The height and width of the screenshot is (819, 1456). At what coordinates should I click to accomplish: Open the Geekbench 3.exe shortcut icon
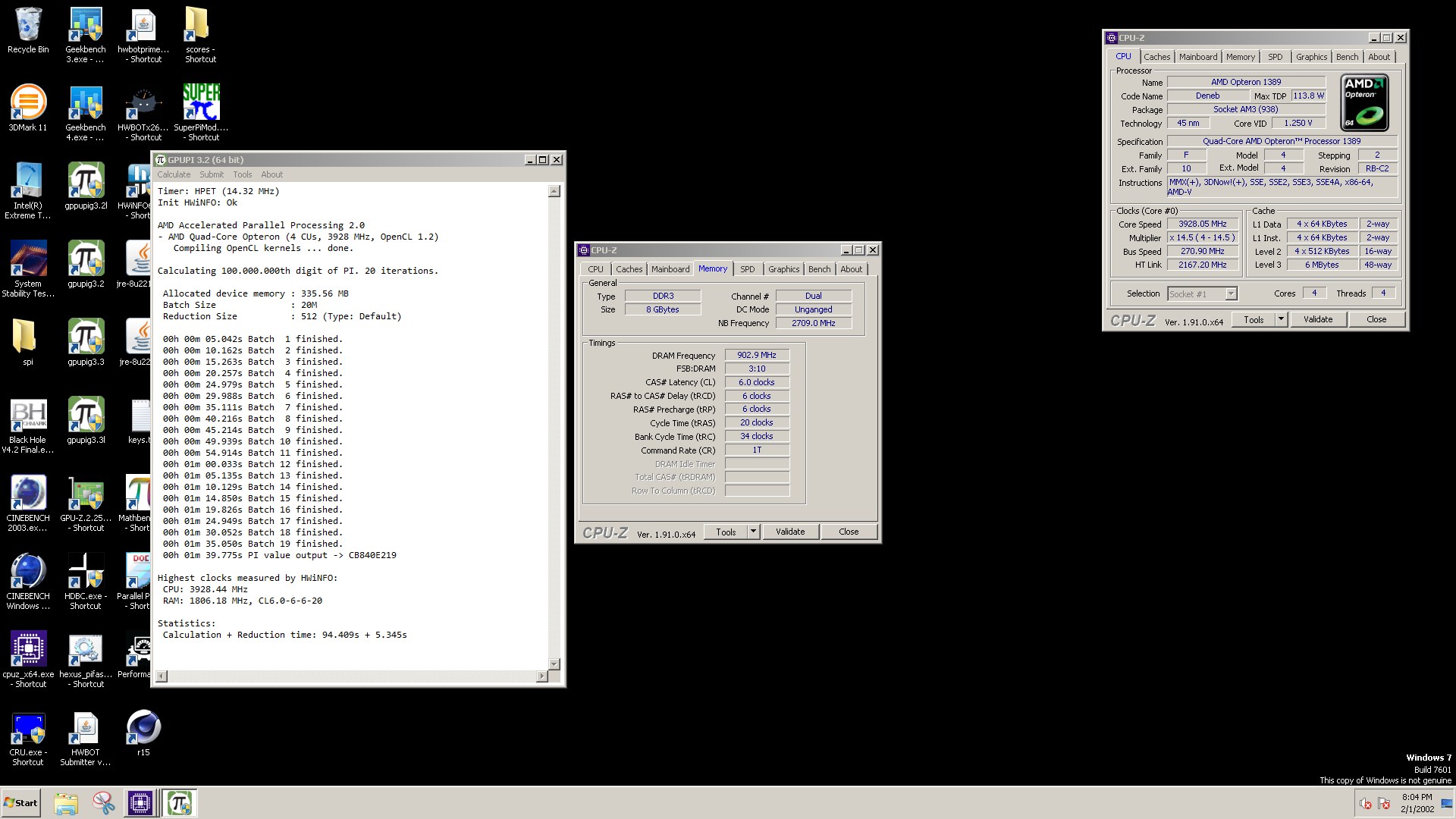click(86, 36)
